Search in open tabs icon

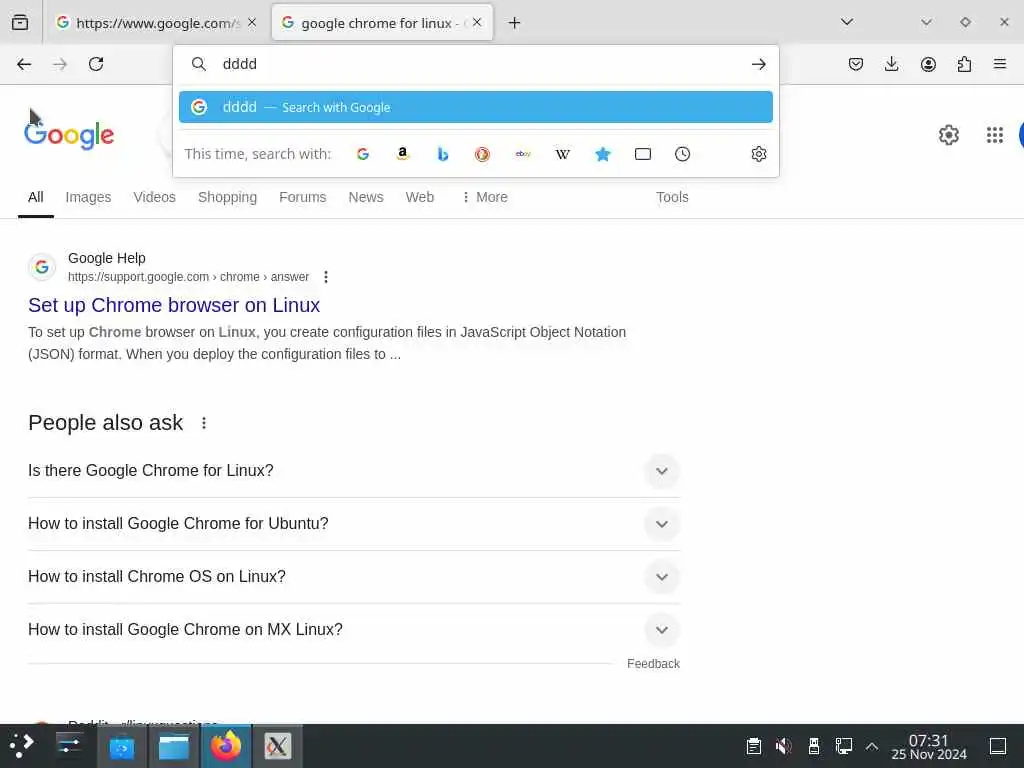(x=643, y=154)
